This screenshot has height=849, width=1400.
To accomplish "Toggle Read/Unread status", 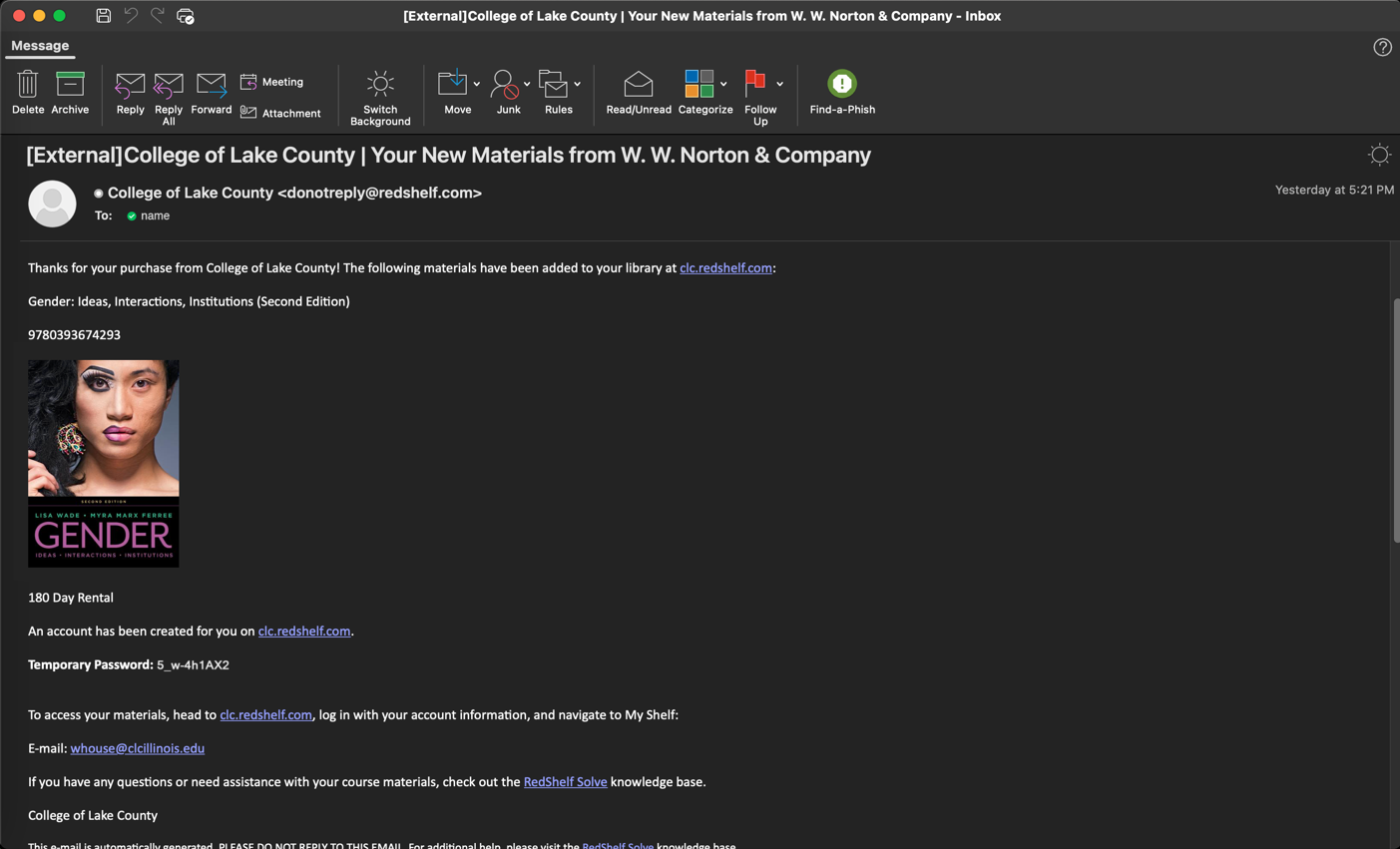I will pos(639,94).
